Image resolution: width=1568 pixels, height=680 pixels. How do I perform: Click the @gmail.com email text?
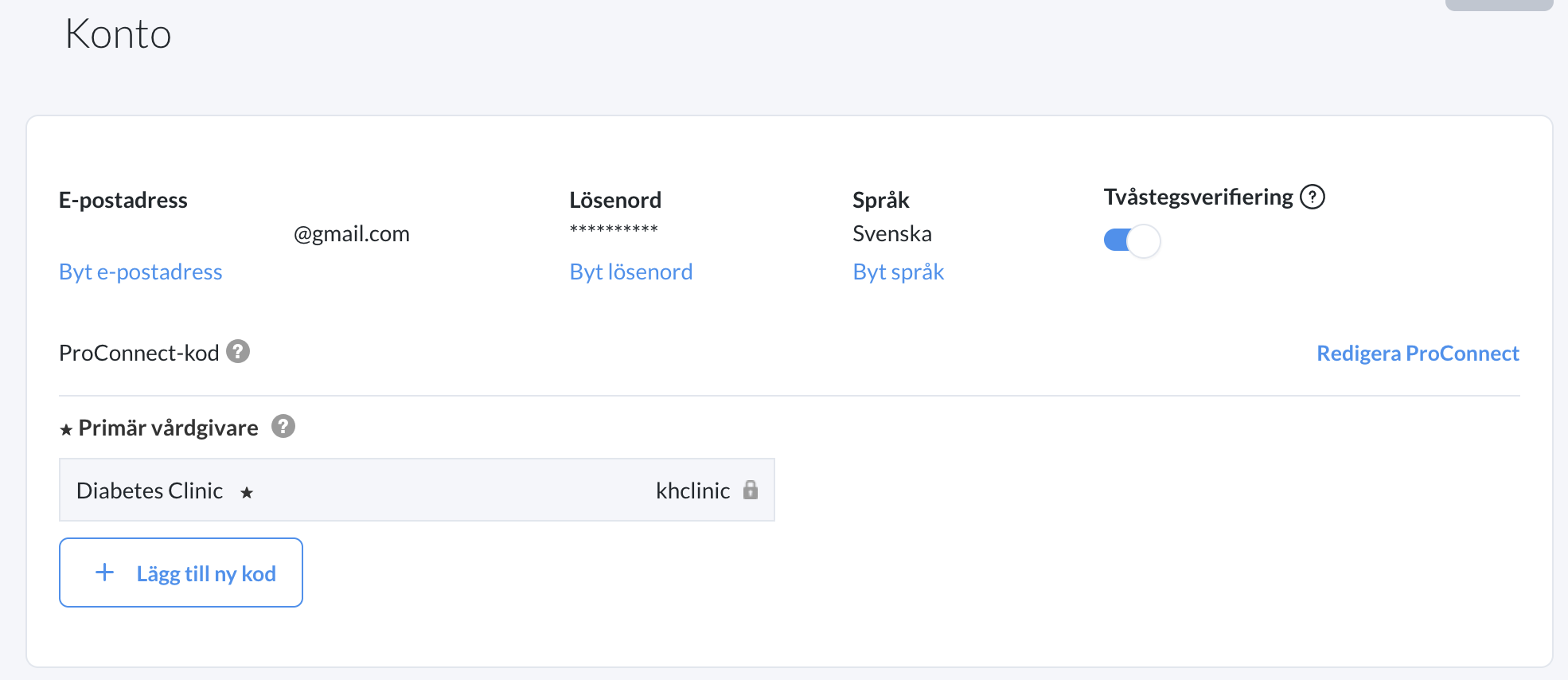[352, 234]
